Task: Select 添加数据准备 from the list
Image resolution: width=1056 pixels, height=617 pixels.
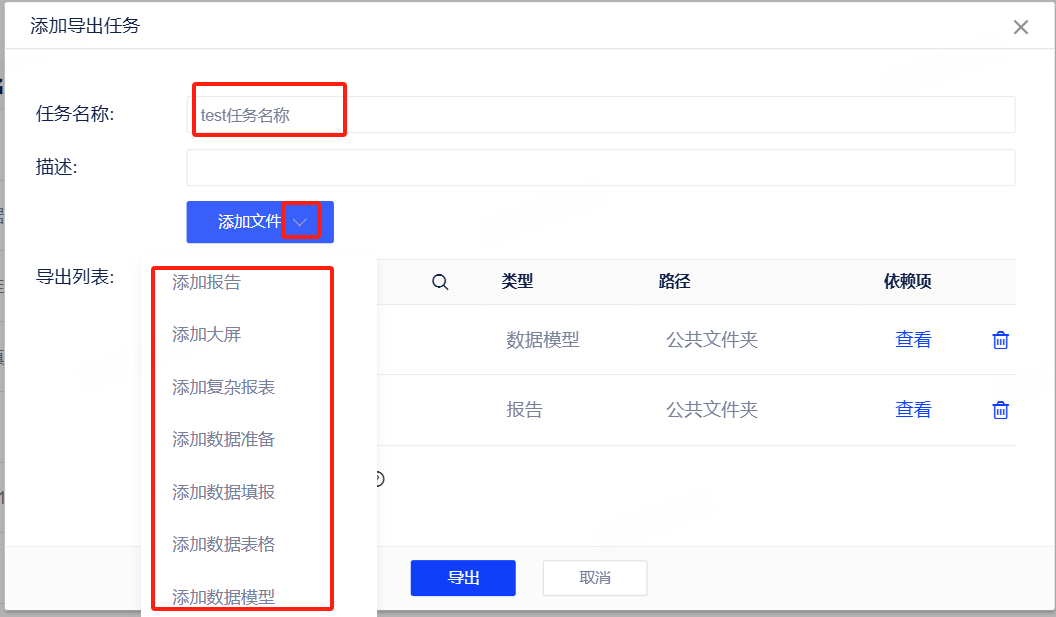Action: (x=224, y=439)
